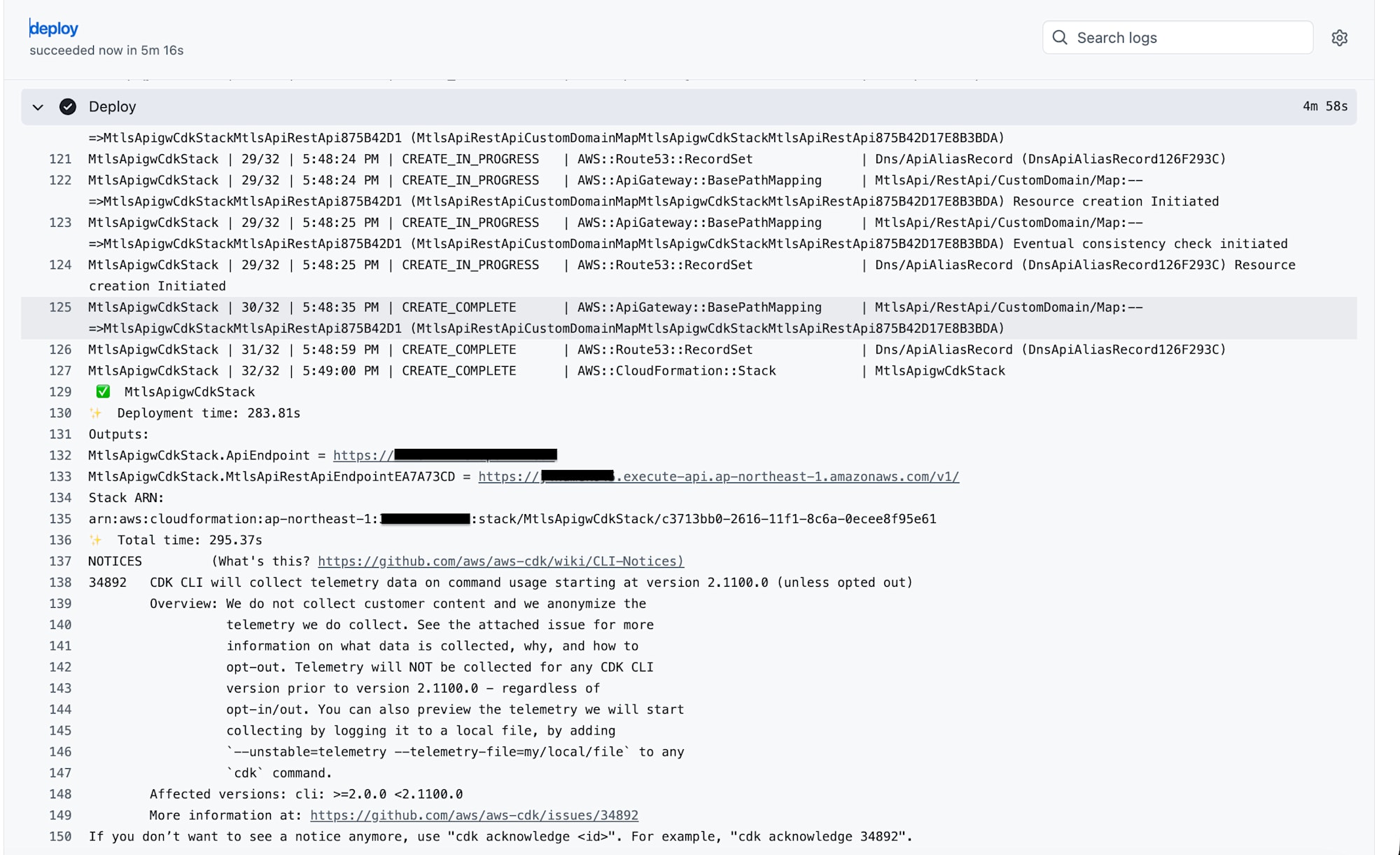1400x855 pixels.
Task: Click sparkle icon before Deployment time
Action: 96,413
